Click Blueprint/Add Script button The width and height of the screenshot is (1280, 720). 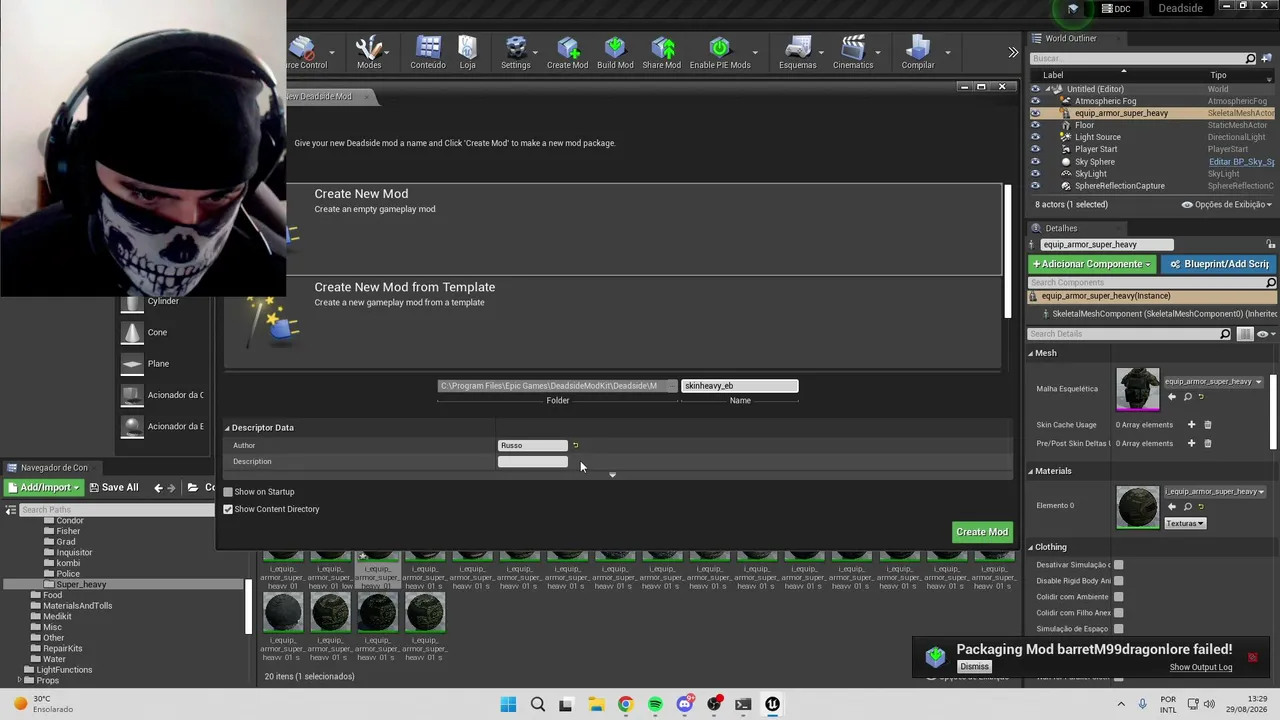1219,264
